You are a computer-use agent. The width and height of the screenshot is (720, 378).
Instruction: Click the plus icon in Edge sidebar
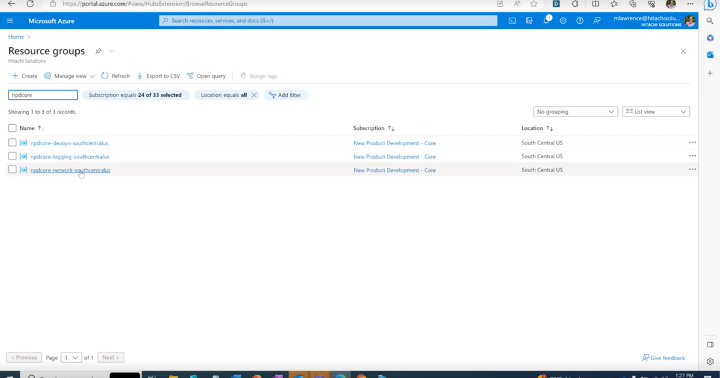point(710,73)
